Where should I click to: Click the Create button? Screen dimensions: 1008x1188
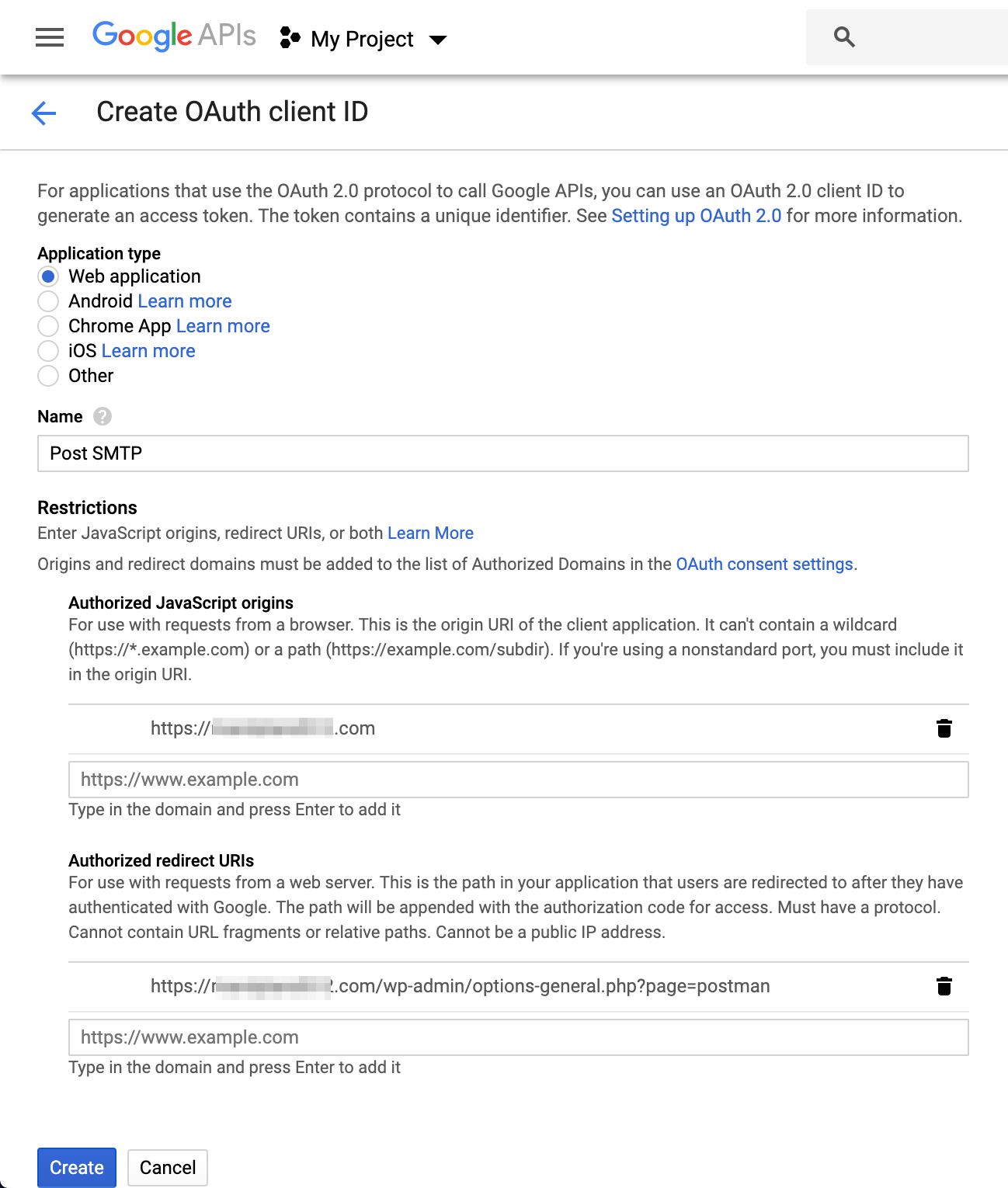(x=77, y=1167)
